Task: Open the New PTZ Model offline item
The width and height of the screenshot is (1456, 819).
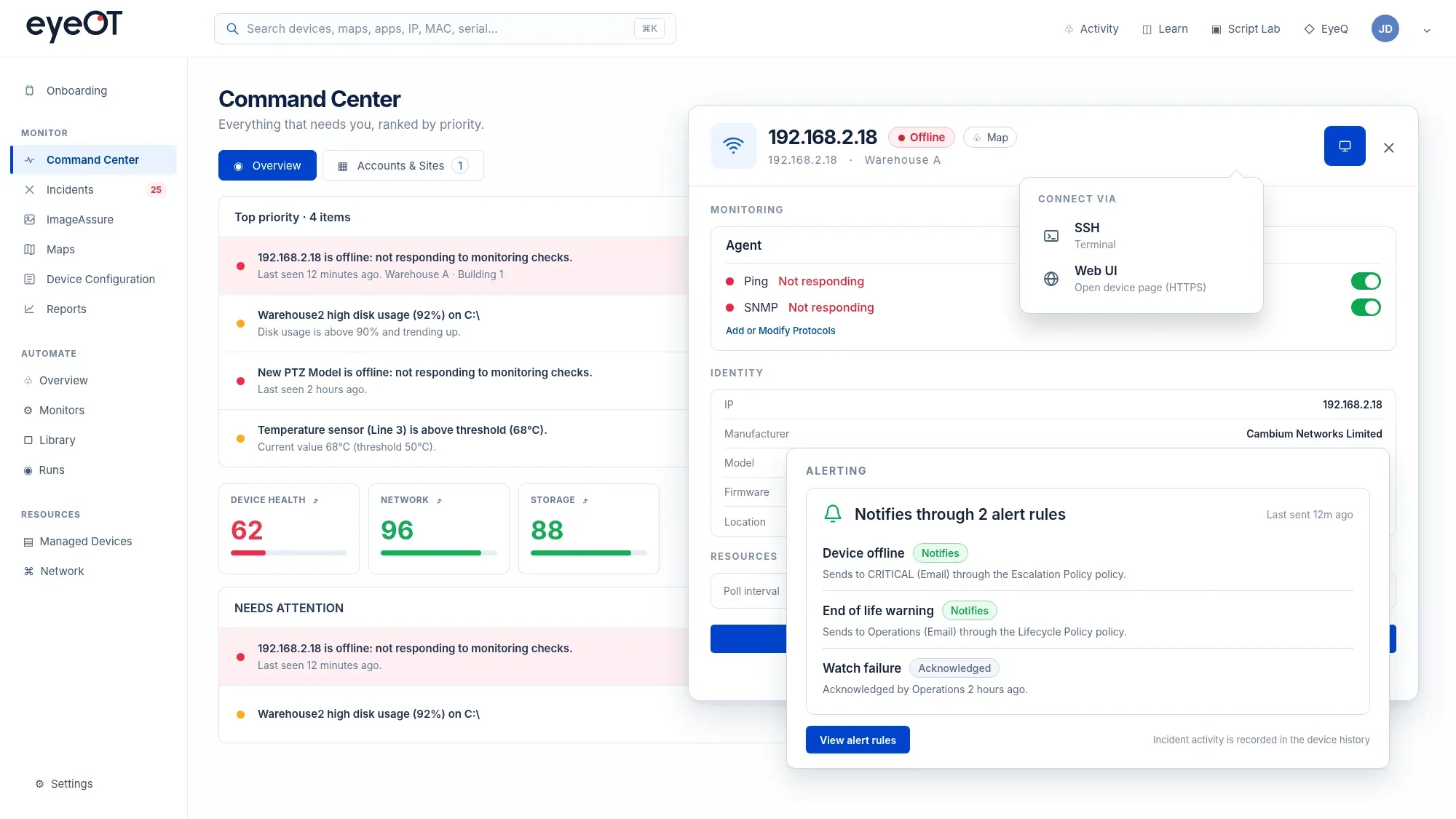Action: pyautogui.click(x=454, y=381)
